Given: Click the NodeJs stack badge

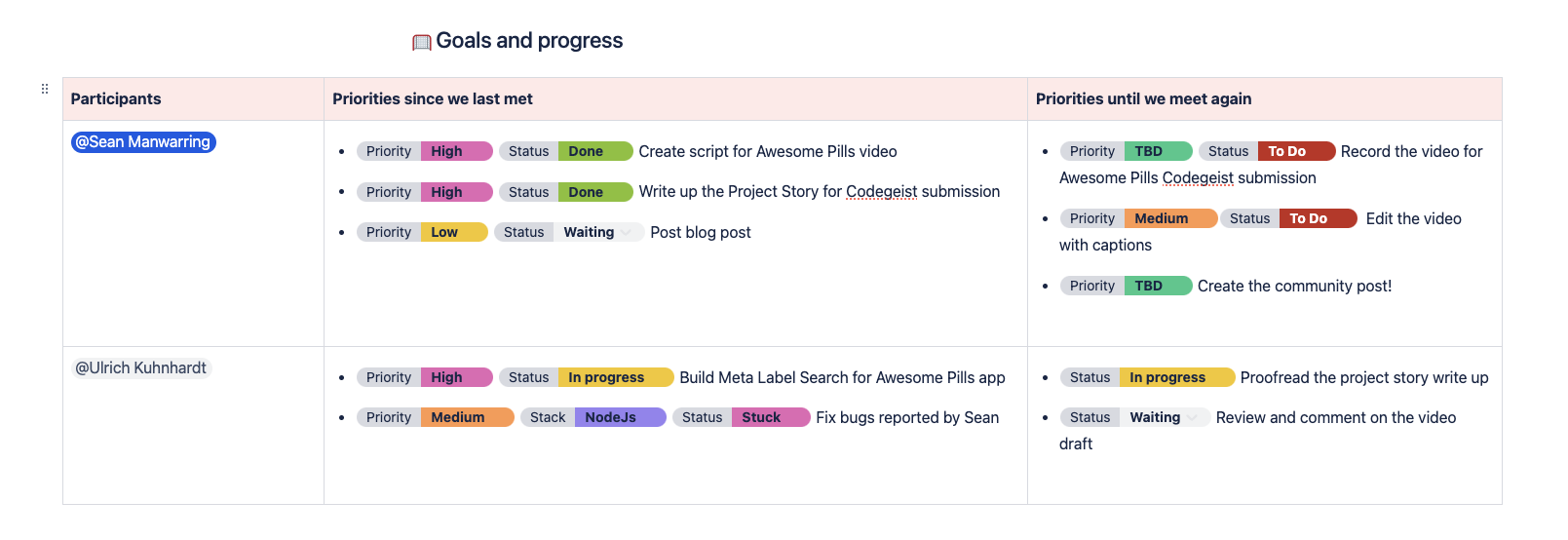Looking at the screenshot, I should pos(620,417).
